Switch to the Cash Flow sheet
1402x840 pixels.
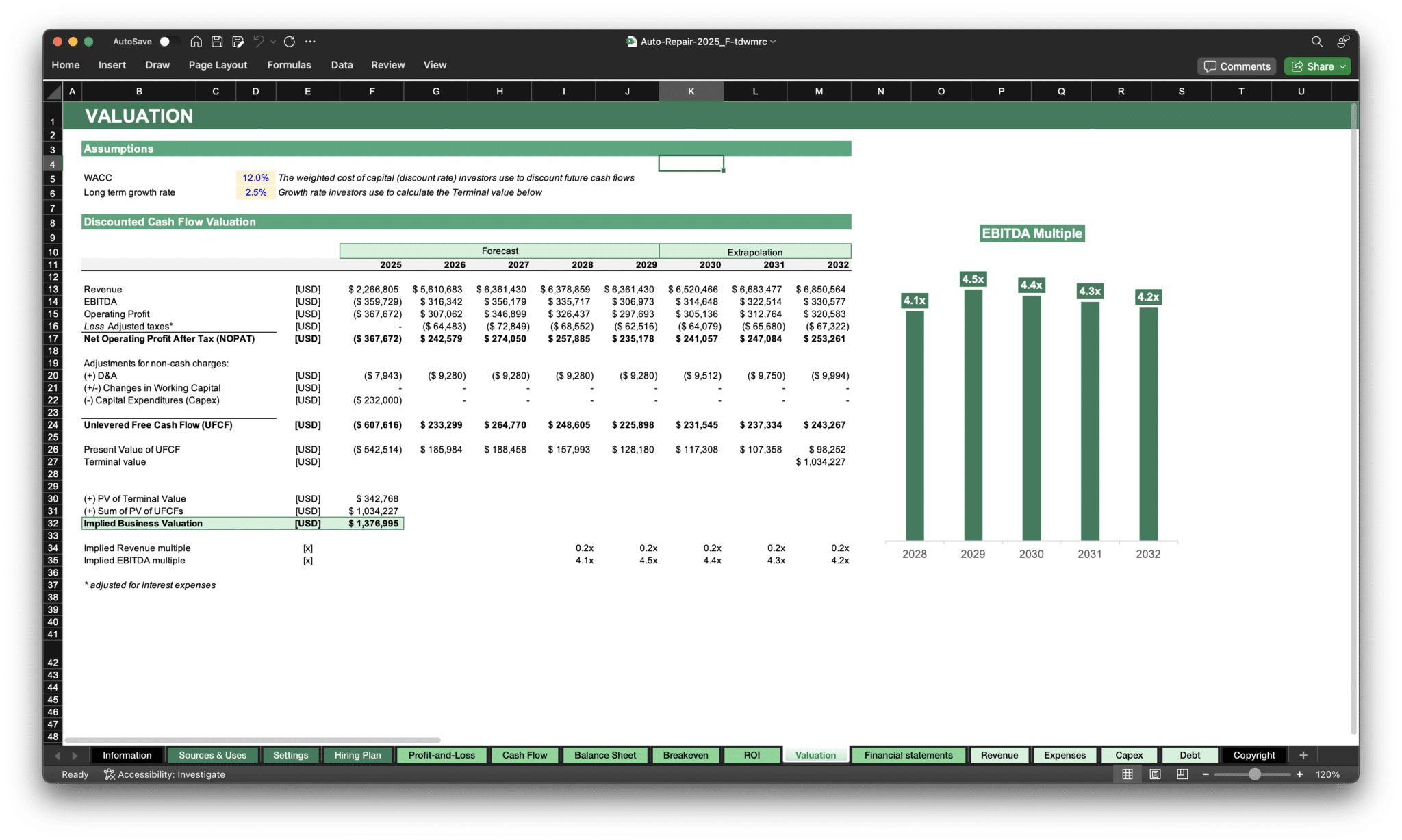click(524, 755)
